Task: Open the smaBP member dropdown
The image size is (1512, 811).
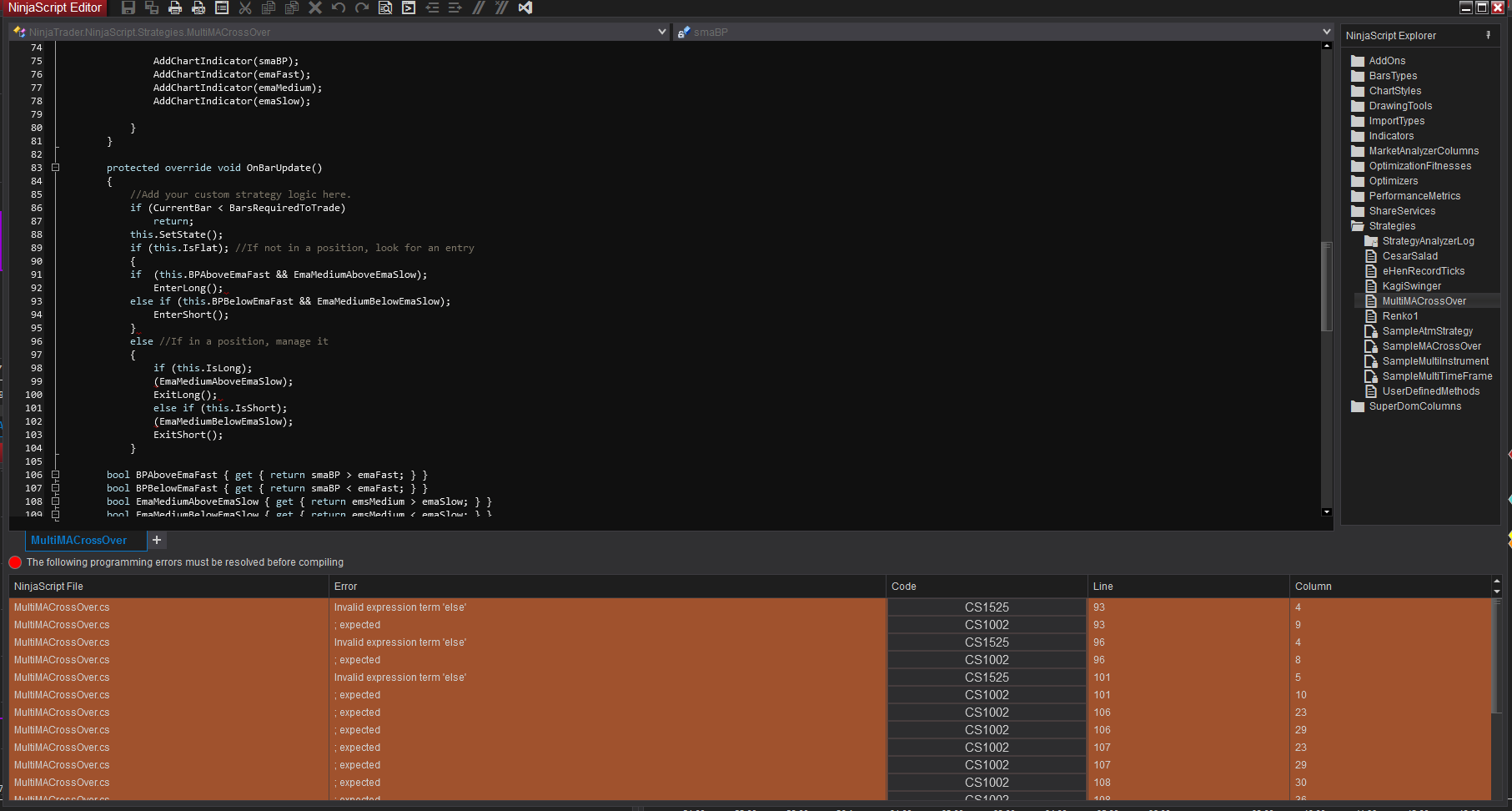Action: pos(1326,32)
